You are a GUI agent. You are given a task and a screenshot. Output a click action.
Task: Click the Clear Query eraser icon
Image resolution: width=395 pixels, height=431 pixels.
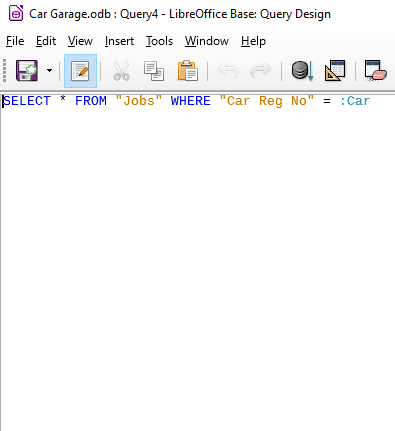coord(376,71)
